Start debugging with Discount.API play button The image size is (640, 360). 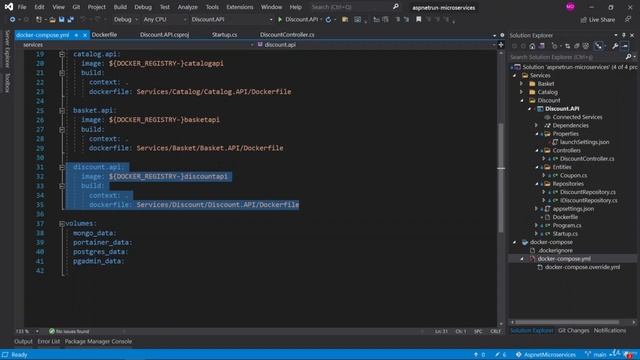pos(300,19)
